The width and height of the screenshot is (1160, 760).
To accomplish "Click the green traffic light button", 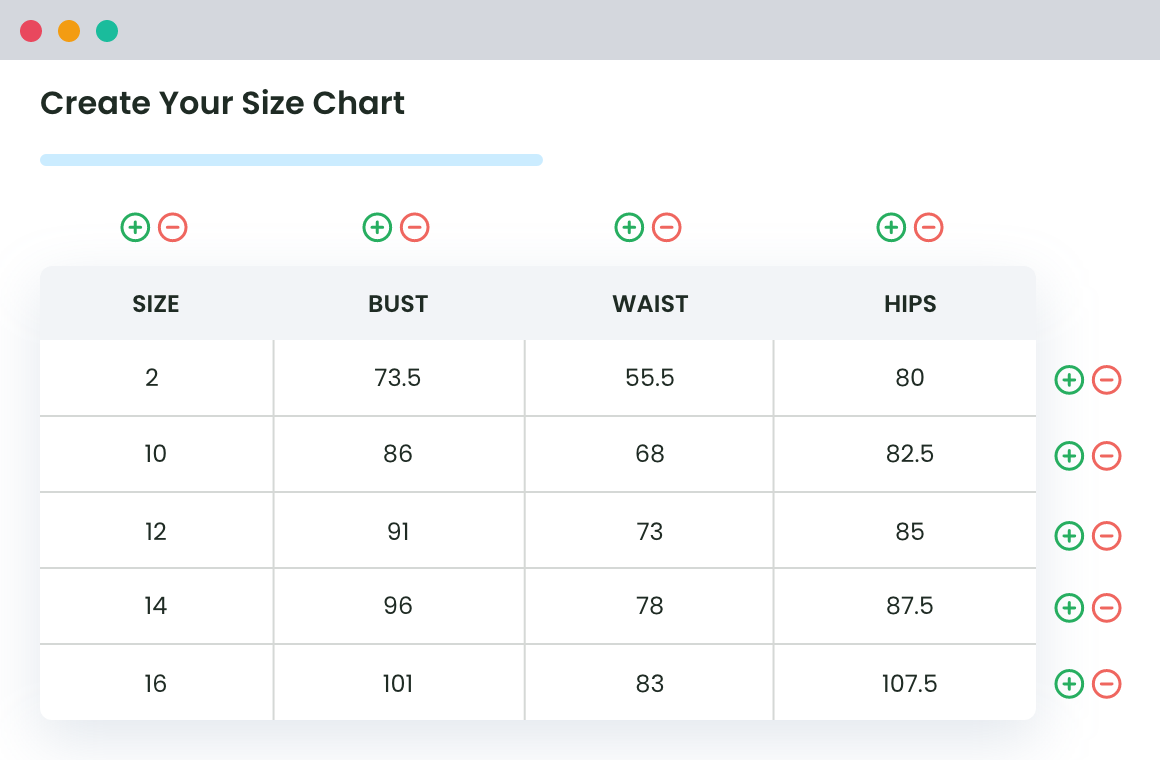I will pyautogui.click(x=105, y=31).
